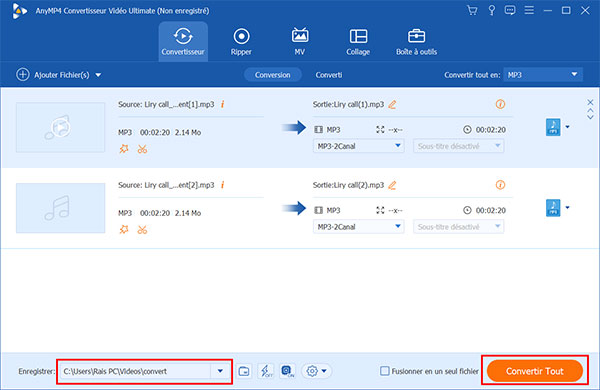Viewport: 600px width, 390px height.
Task: Open MP3-2Canal audio track dropdown for second file
Action: [x=359, y=227]
